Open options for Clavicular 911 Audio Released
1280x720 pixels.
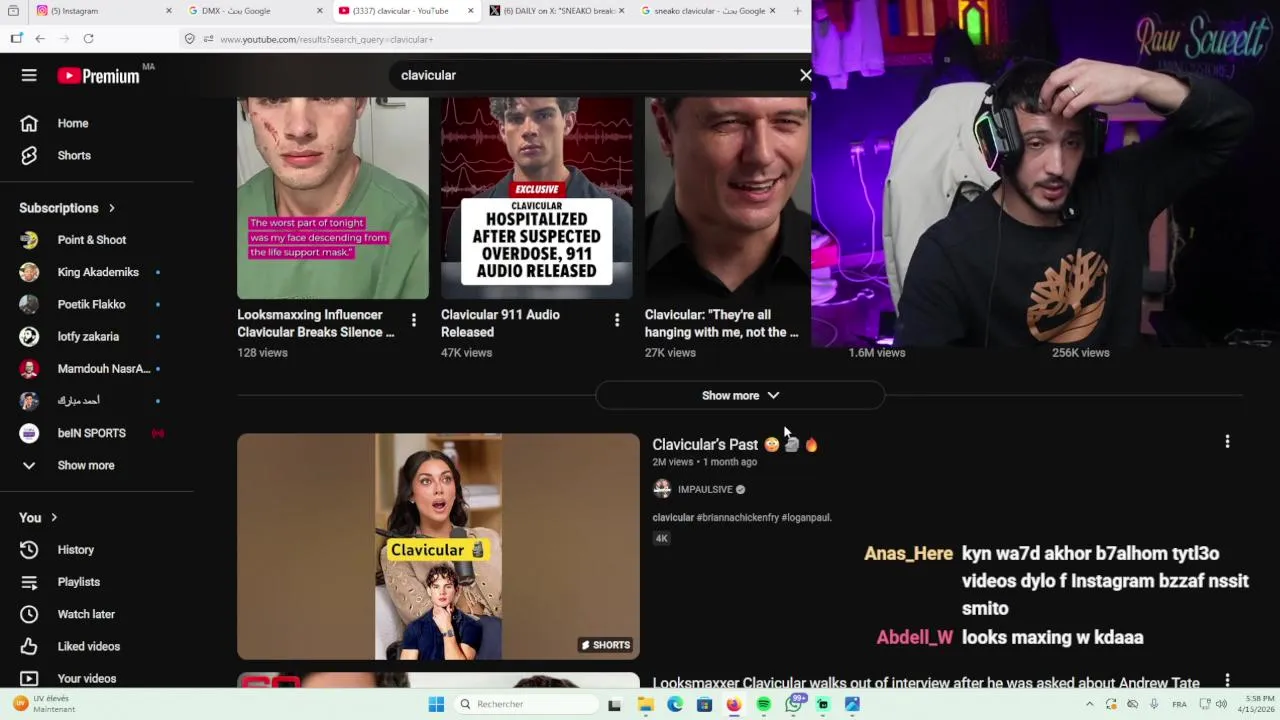(x=617, y=320)
